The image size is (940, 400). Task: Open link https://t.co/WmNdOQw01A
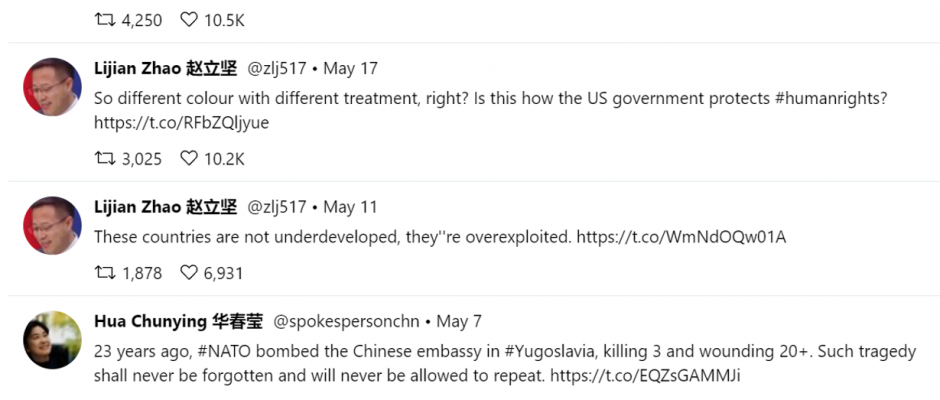pos(681,237)
